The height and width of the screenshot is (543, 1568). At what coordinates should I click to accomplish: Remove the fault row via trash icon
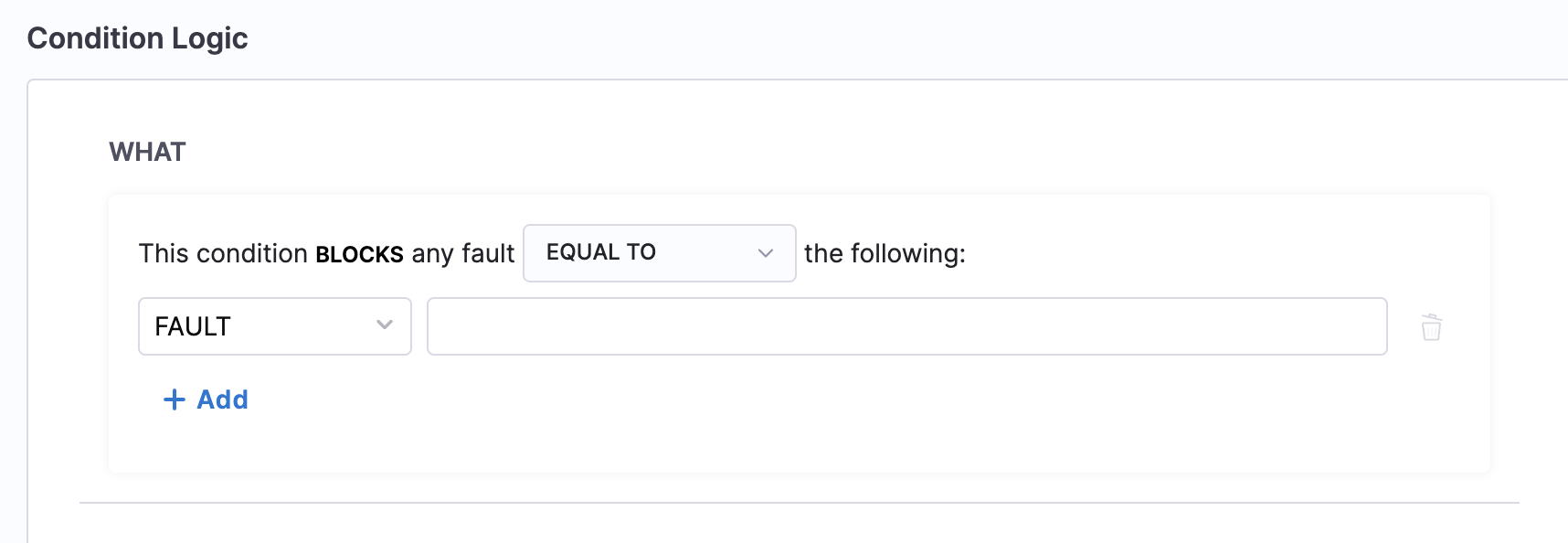point(1431,326)
